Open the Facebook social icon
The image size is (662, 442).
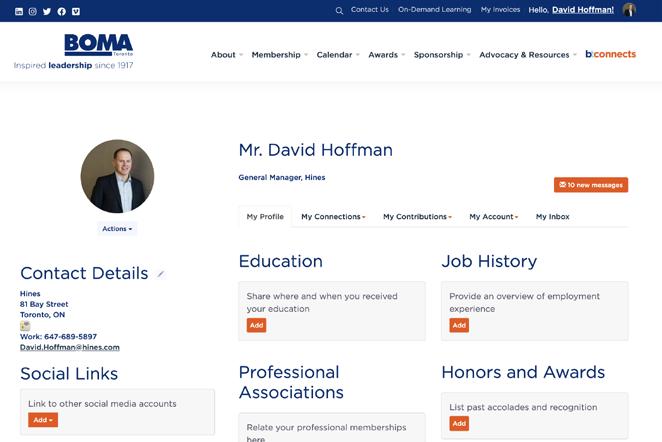[x=62, y=11]
